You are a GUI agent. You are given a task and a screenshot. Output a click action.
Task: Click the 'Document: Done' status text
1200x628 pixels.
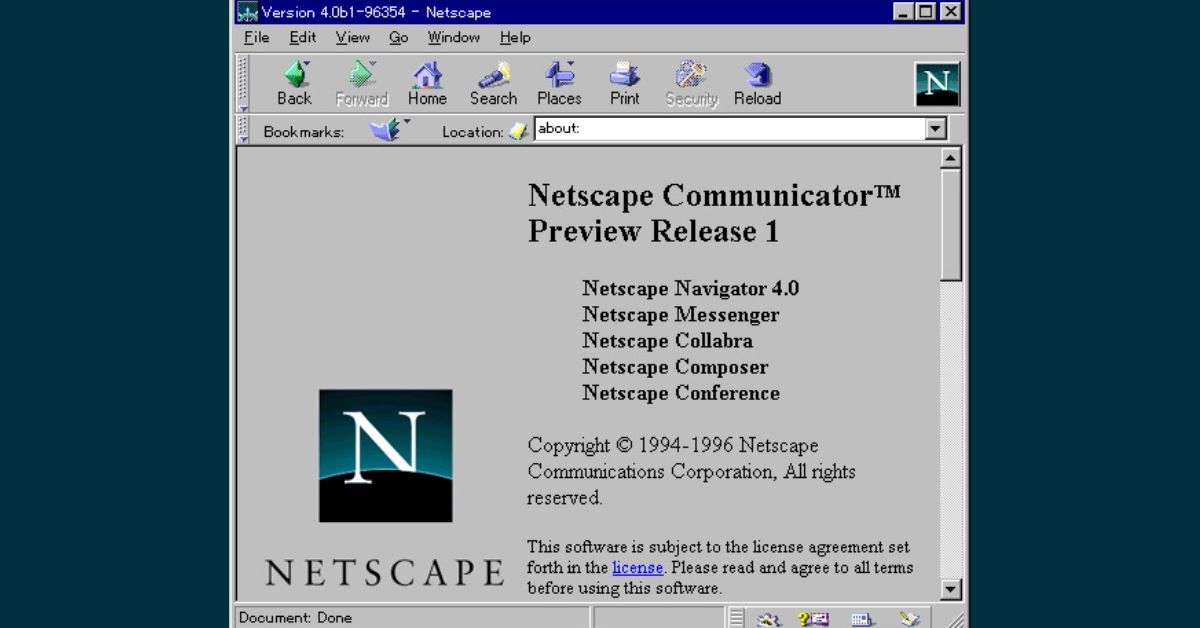coord(296,618)
